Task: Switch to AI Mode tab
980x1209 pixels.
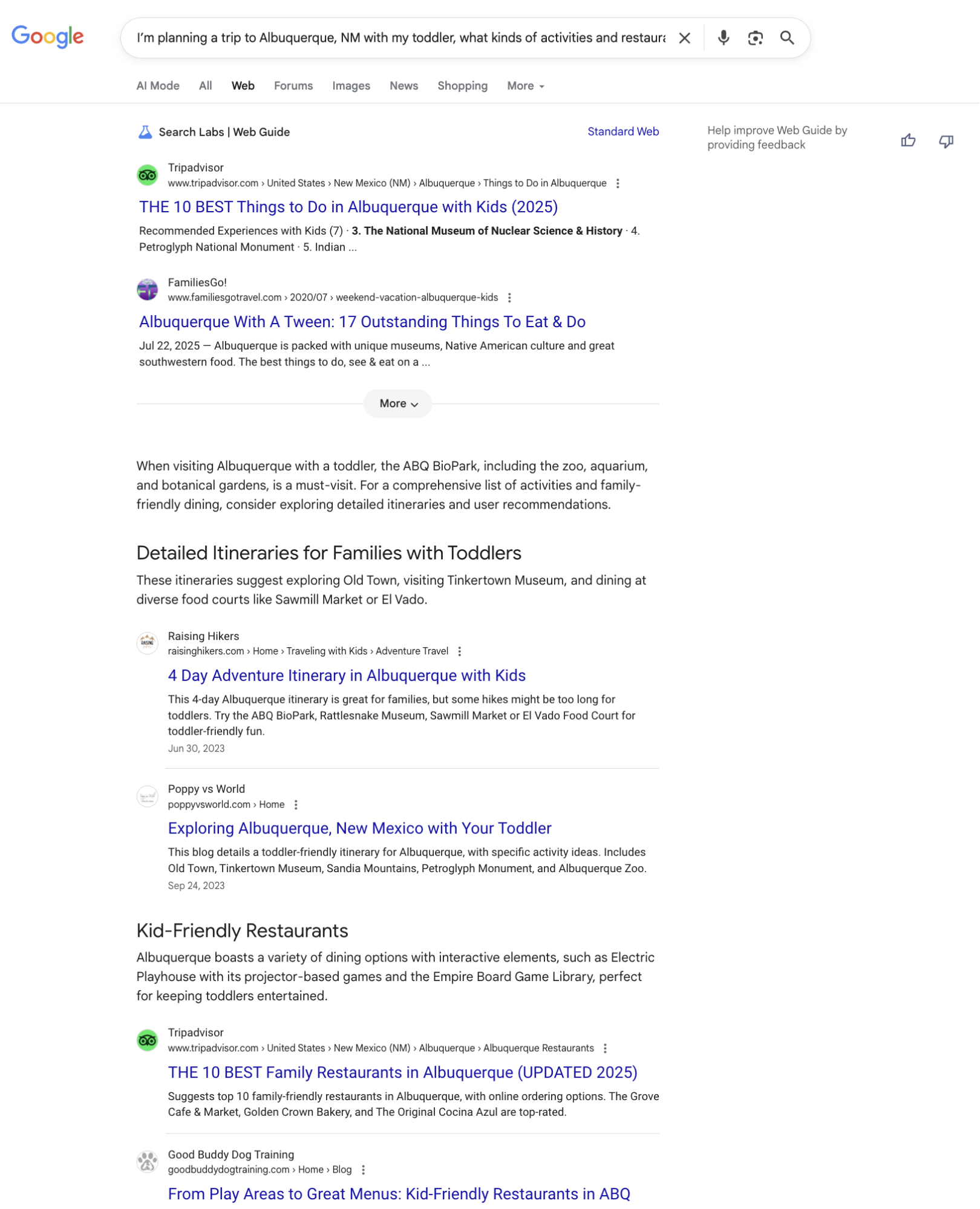Action: 158,86
